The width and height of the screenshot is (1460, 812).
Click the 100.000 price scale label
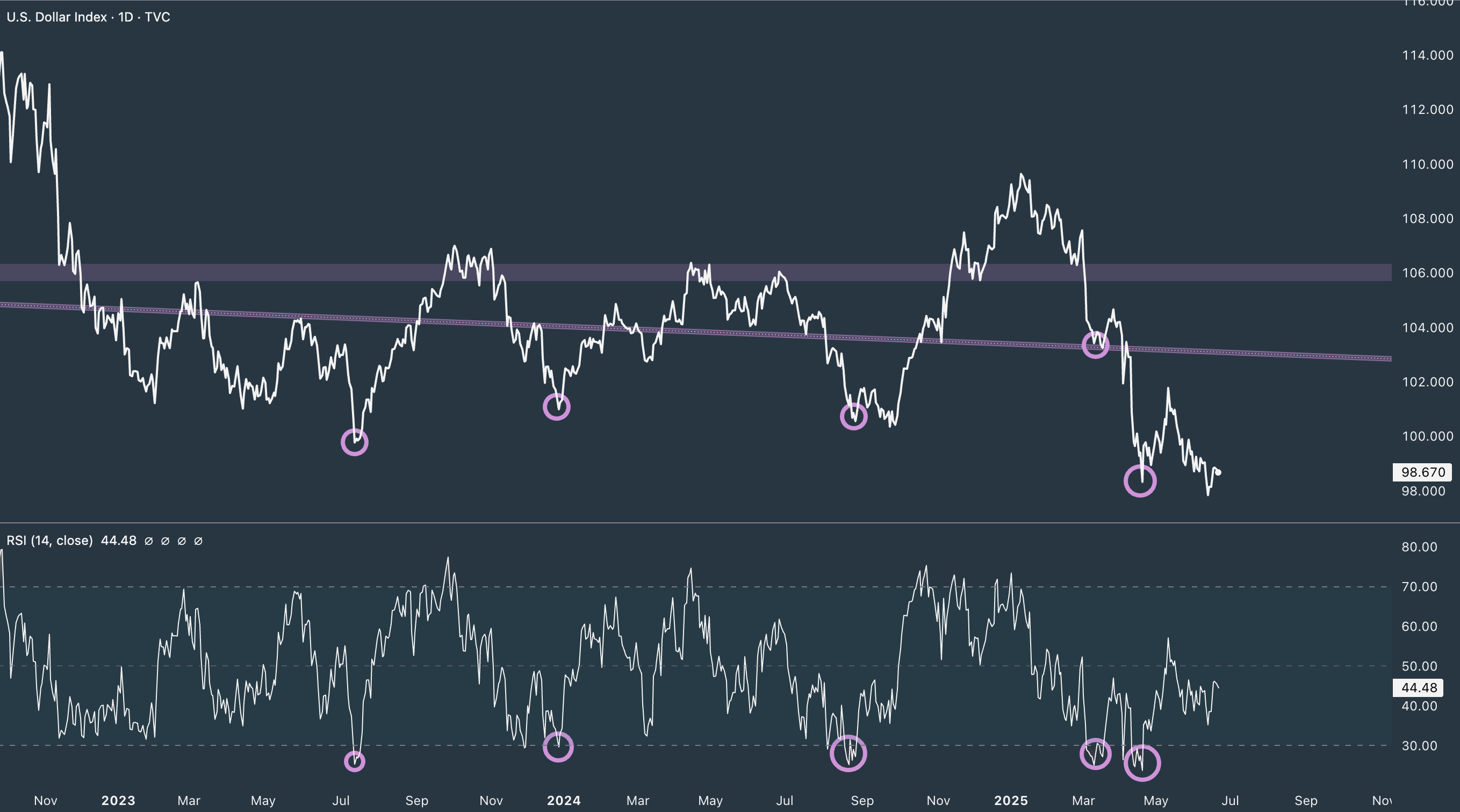click(x=1427, y=436)
